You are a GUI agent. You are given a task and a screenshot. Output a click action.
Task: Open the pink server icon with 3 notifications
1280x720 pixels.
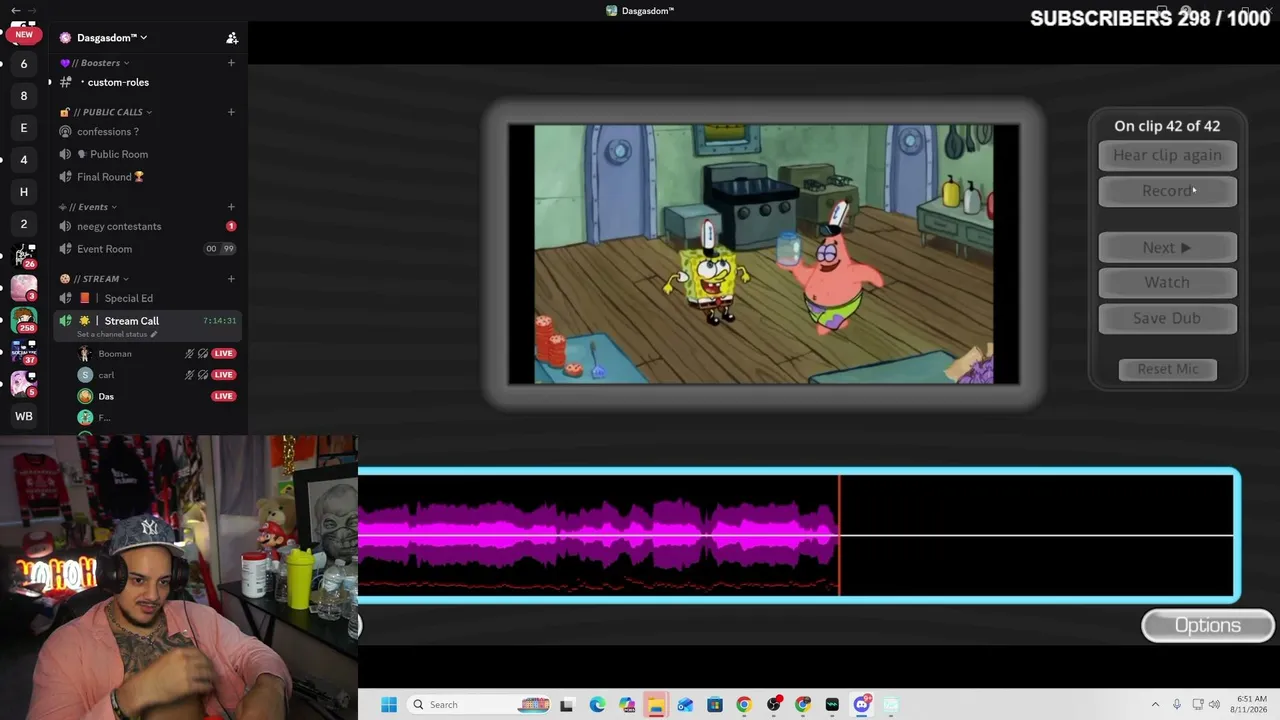24,288
